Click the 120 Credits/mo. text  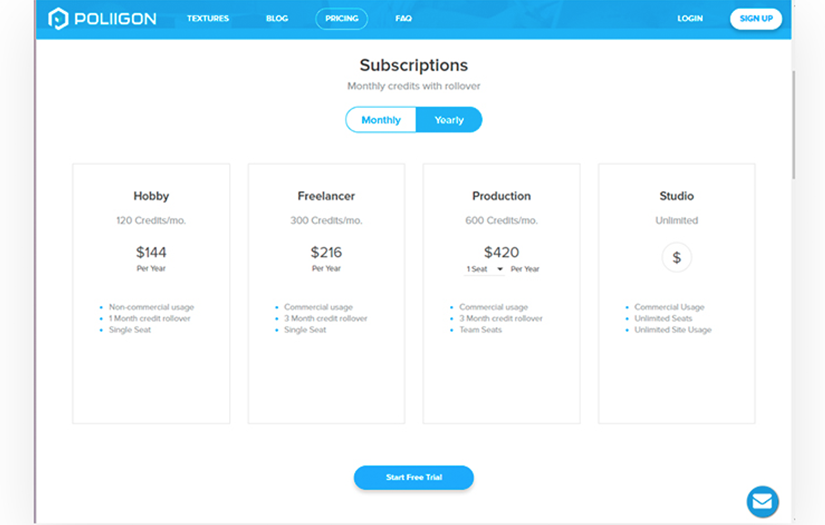[151, 220]
